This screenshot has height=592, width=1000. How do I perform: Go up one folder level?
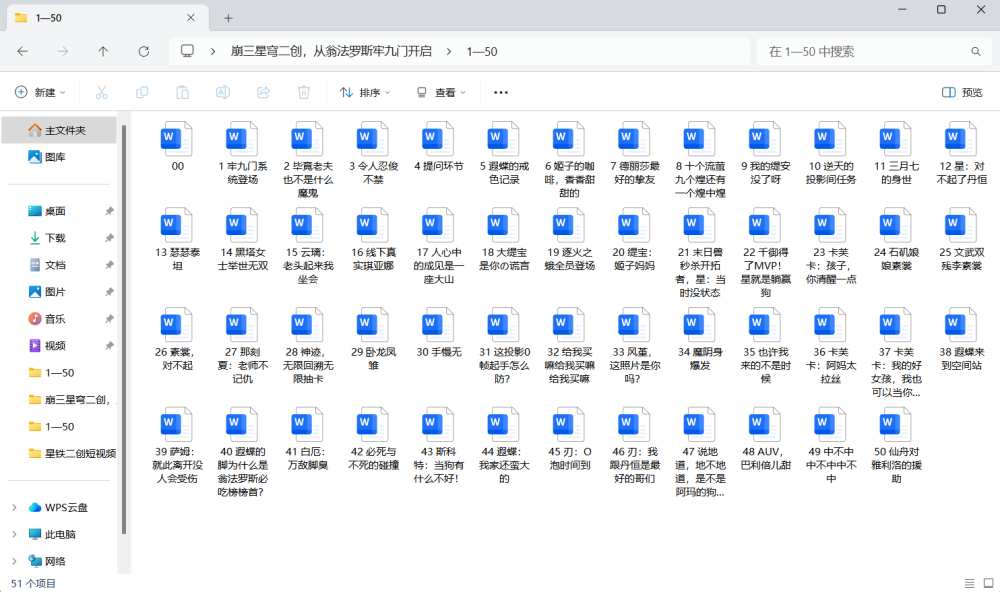point(102,51)
